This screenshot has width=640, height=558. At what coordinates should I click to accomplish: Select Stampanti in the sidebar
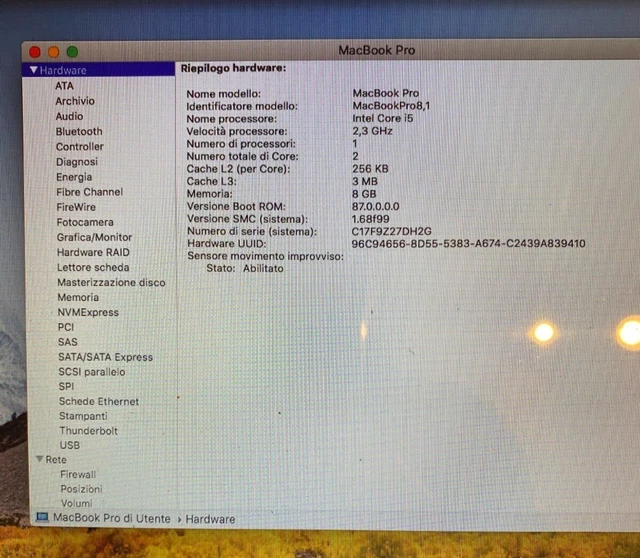pos(83,416)
